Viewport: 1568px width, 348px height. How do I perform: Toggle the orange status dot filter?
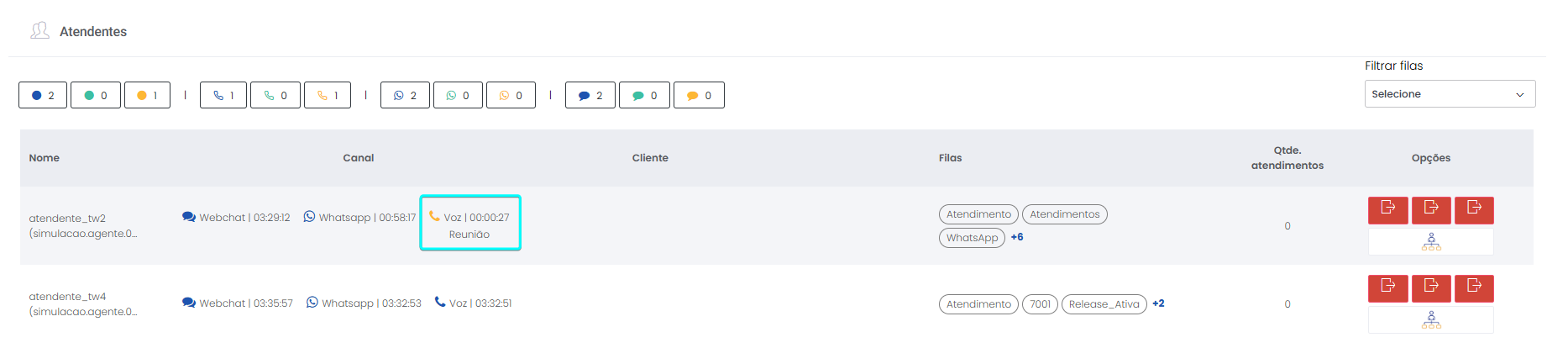point(147,95)
